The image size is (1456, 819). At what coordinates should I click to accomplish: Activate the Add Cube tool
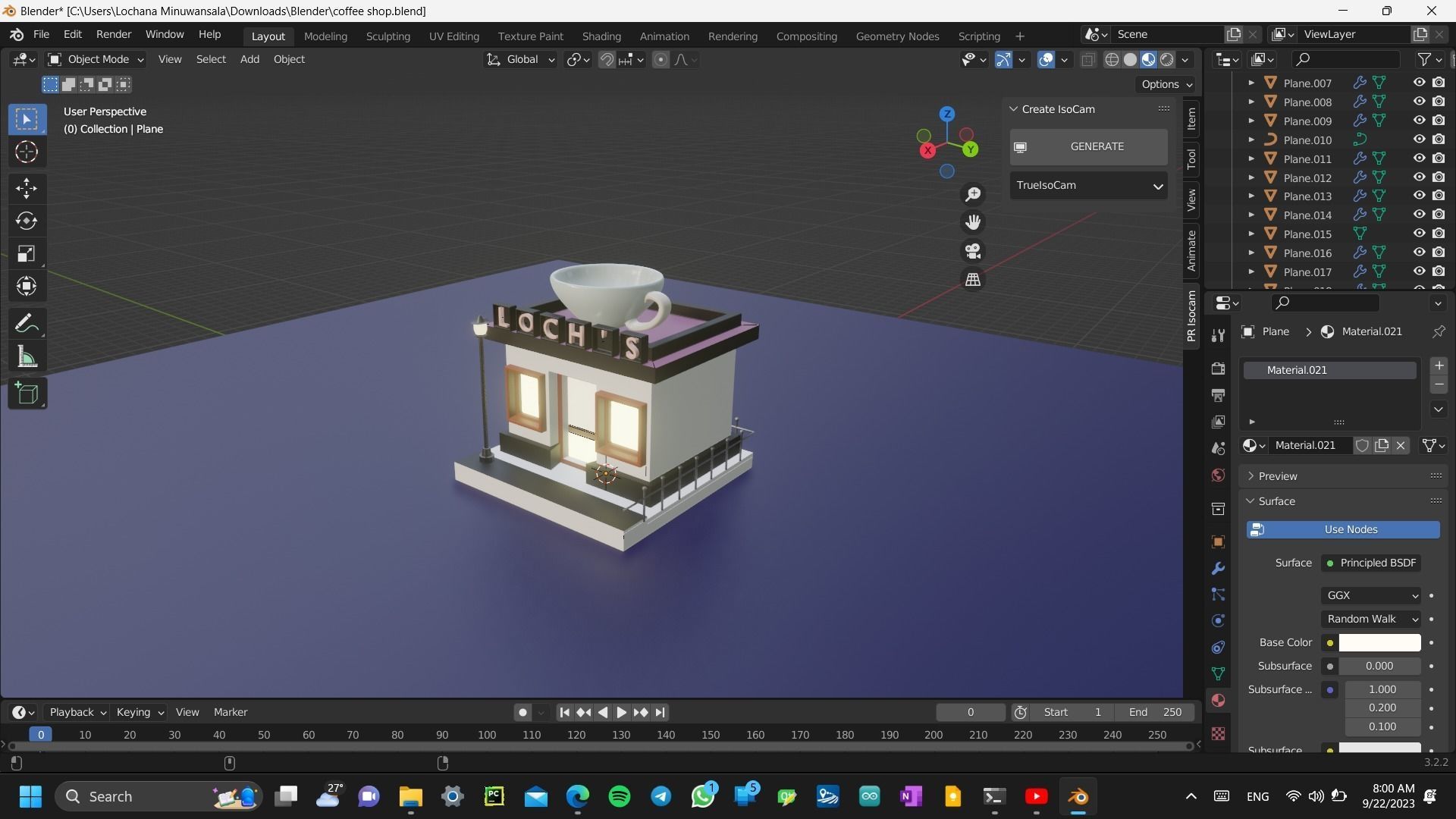click(27, 394)
